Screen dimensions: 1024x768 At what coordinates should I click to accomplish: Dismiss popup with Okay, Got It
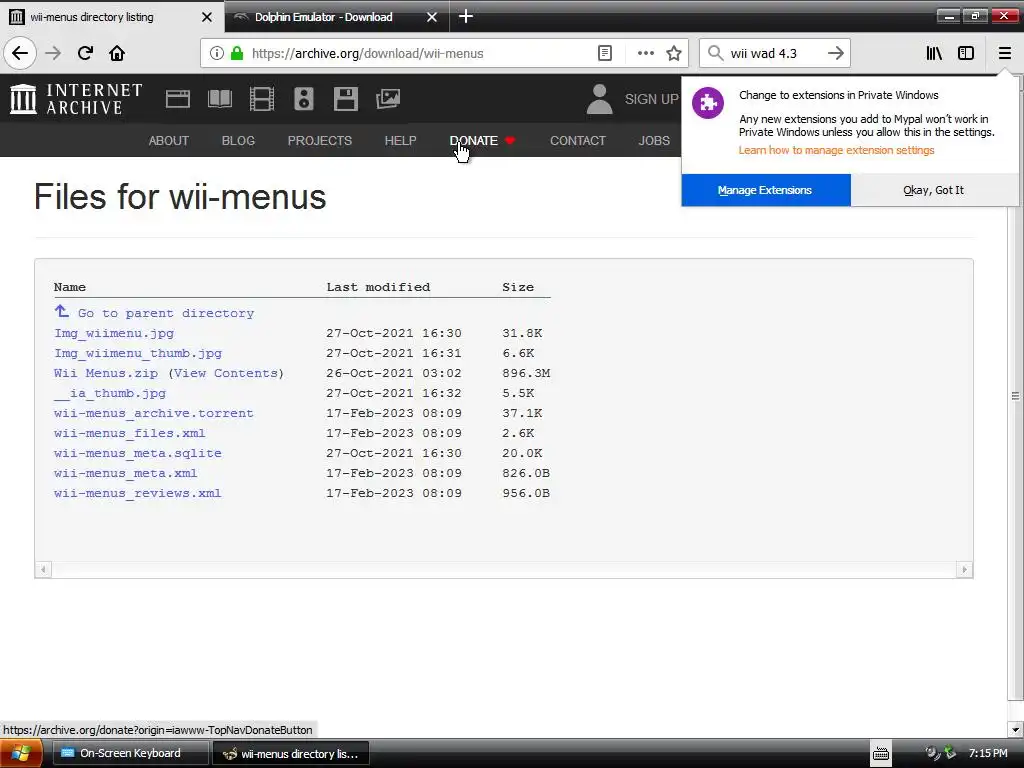point(934,190)
